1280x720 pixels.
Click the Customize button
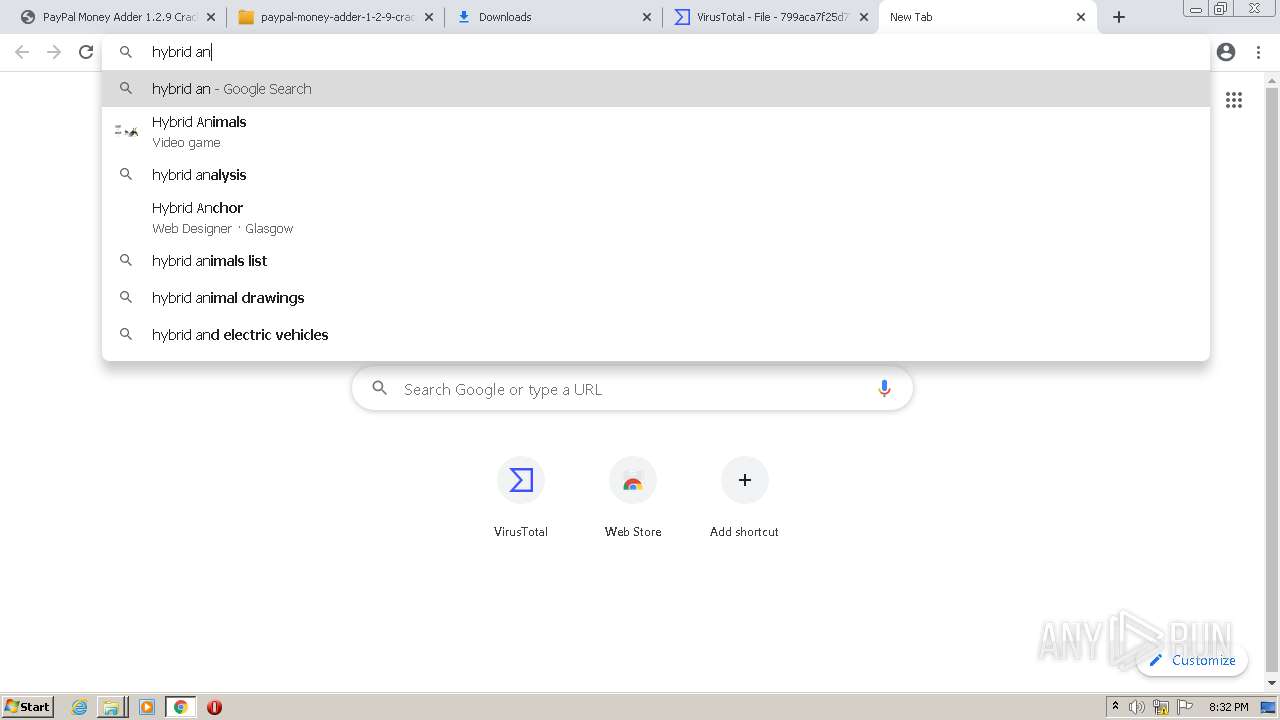tap(1192, 660)
